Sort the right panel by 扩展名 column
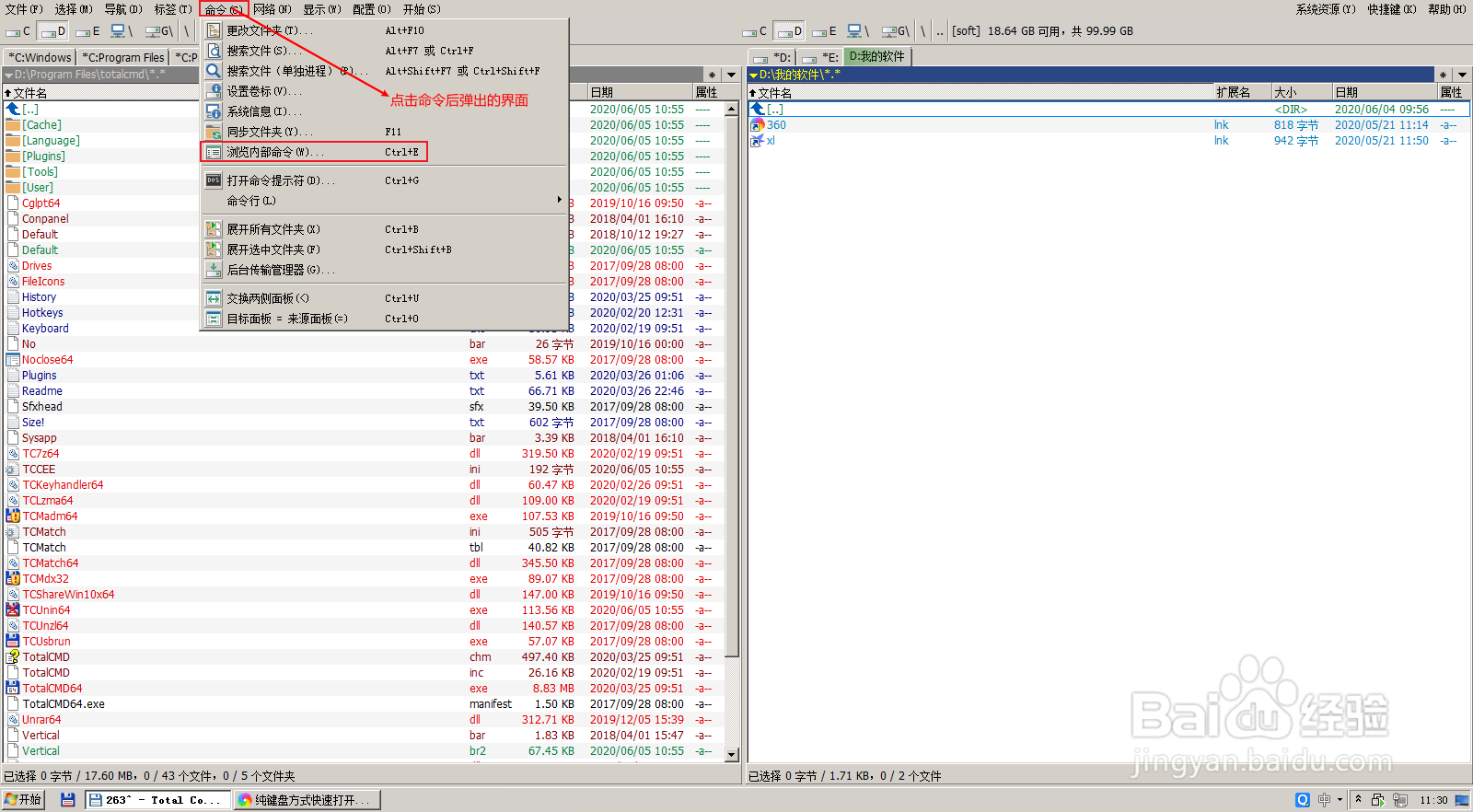This screenshot has width=1473, height=812. (1242, 92)
